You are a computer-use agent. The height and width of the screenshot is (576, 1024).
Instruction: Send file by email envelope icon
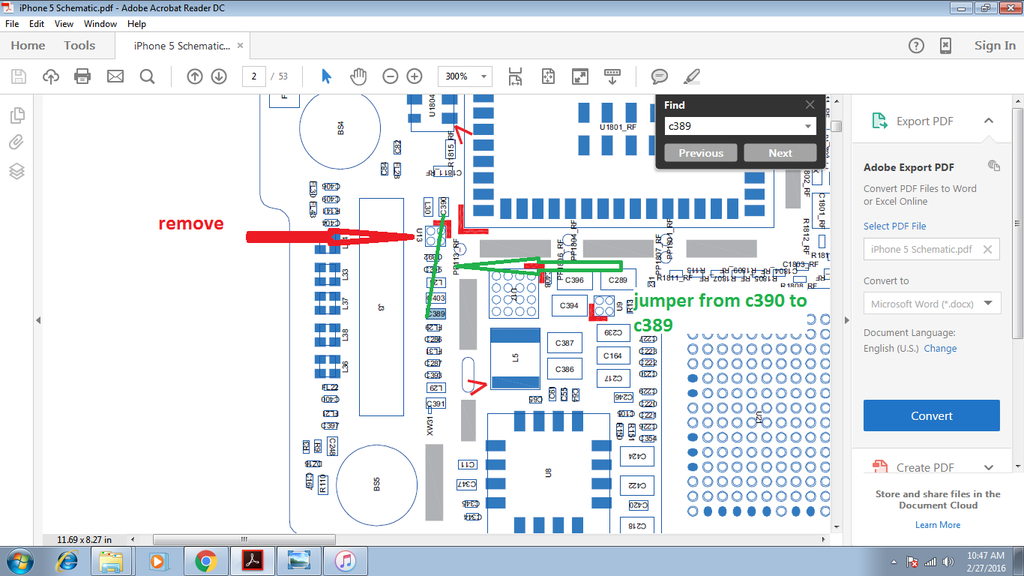pyautogui.click(x=115, y=76)
